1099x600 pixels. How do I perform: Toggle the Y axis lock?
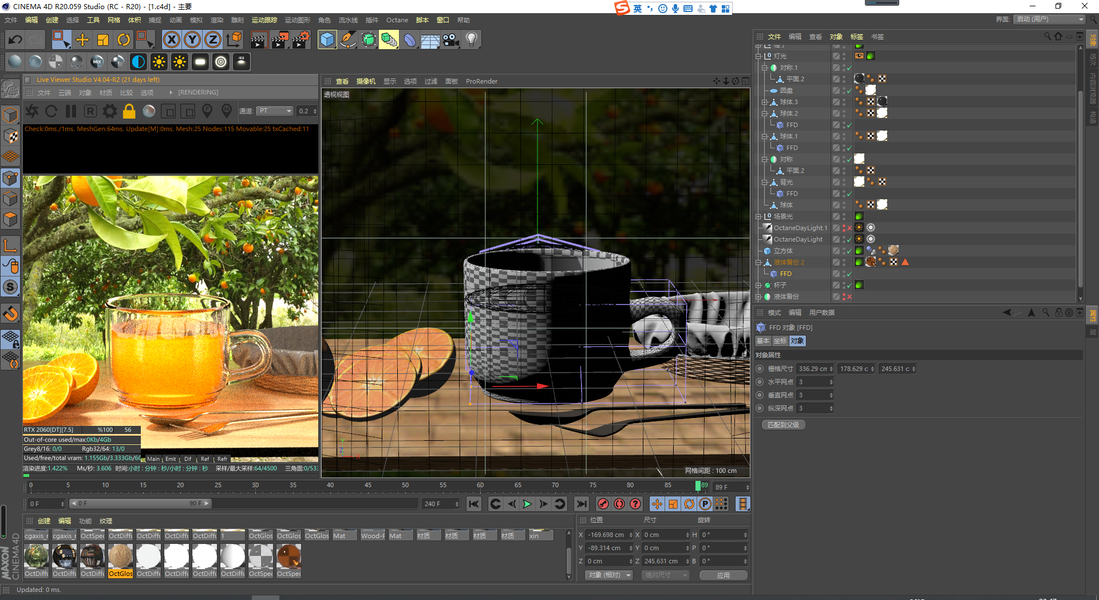(192, 40)
